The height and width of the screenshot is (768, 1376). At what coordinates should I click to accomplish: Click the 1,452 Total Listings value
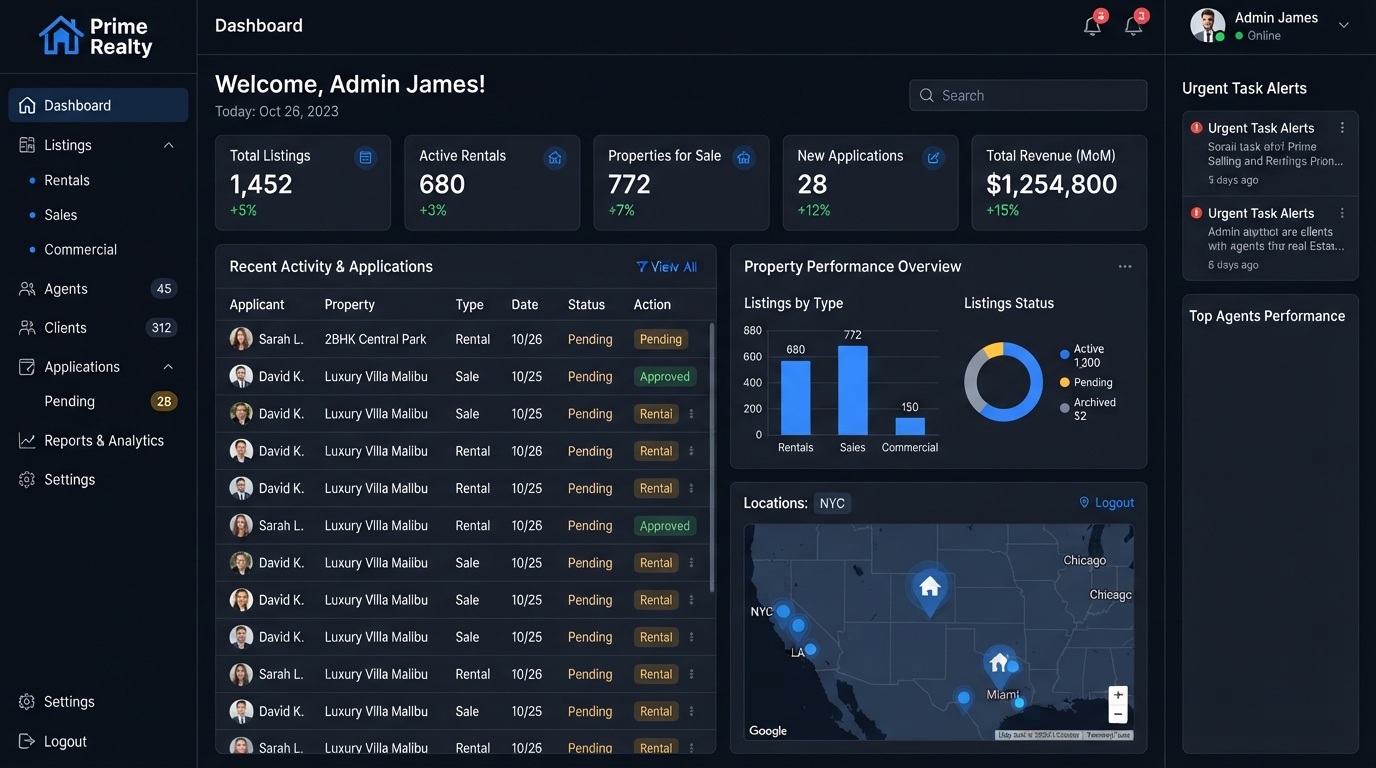(x=261, y=184)
